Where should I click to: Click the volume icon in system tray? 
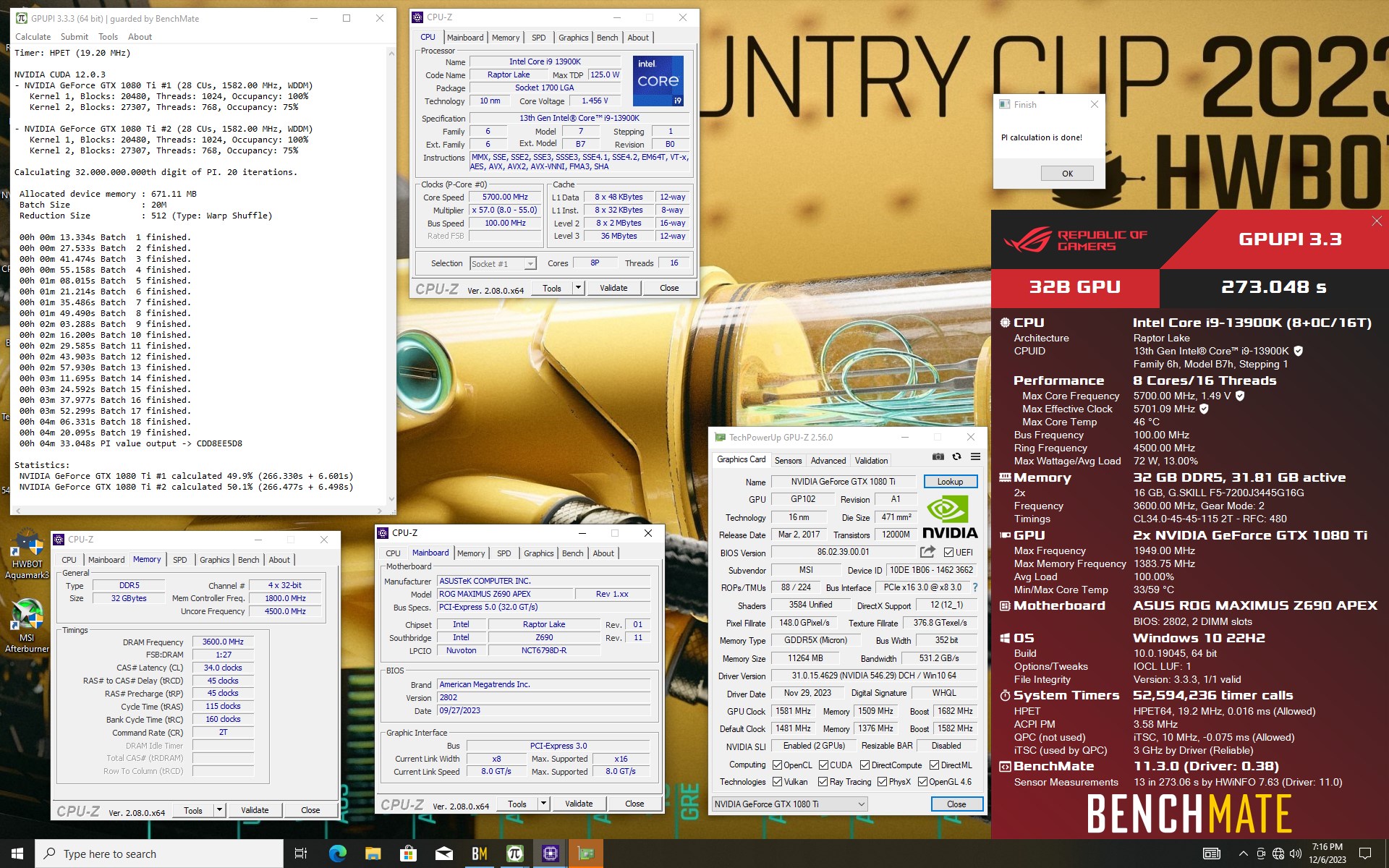pyautogui.click(x=1295, y=854)
